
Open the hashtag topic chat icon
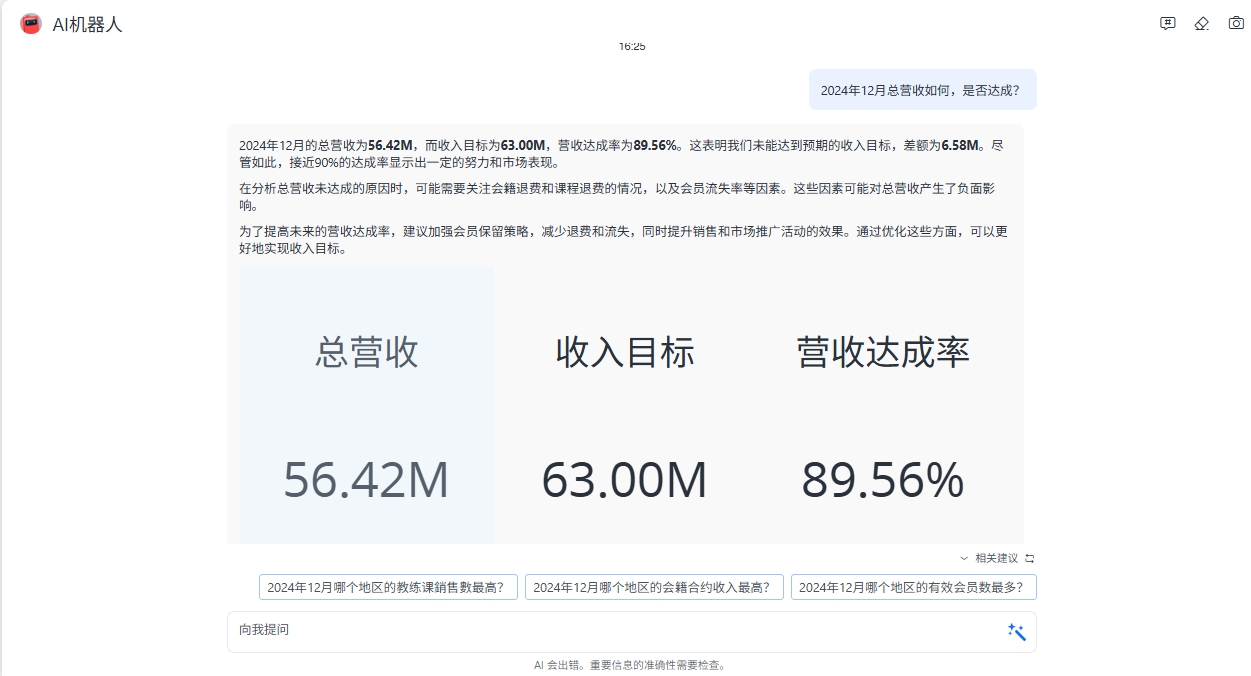click(x=1167, y=24)
